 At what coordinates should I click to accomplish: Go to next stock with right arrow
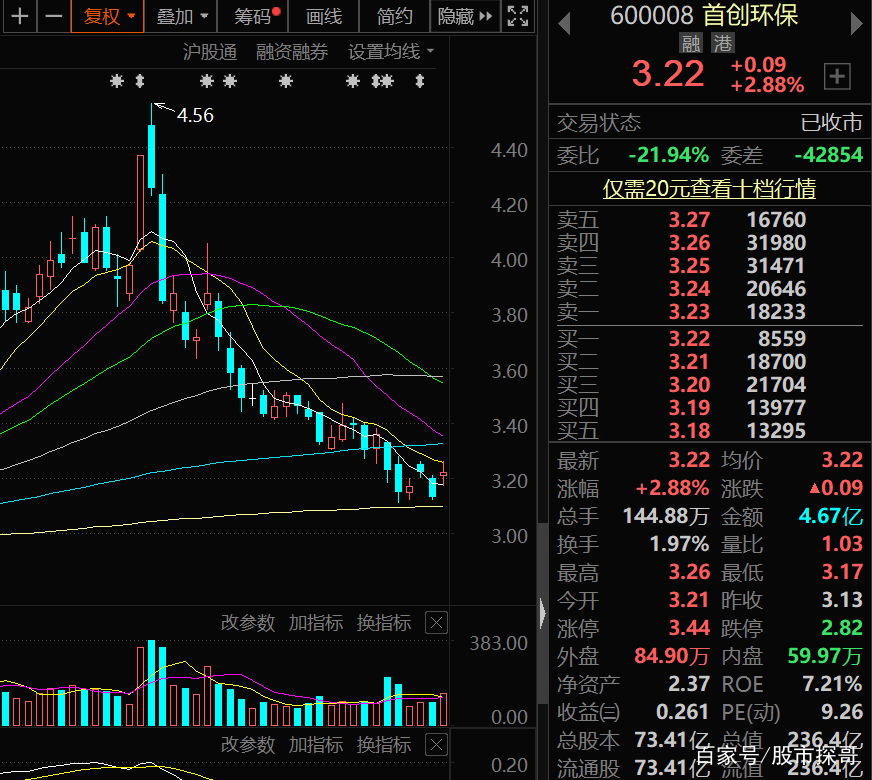pos(855,22)
